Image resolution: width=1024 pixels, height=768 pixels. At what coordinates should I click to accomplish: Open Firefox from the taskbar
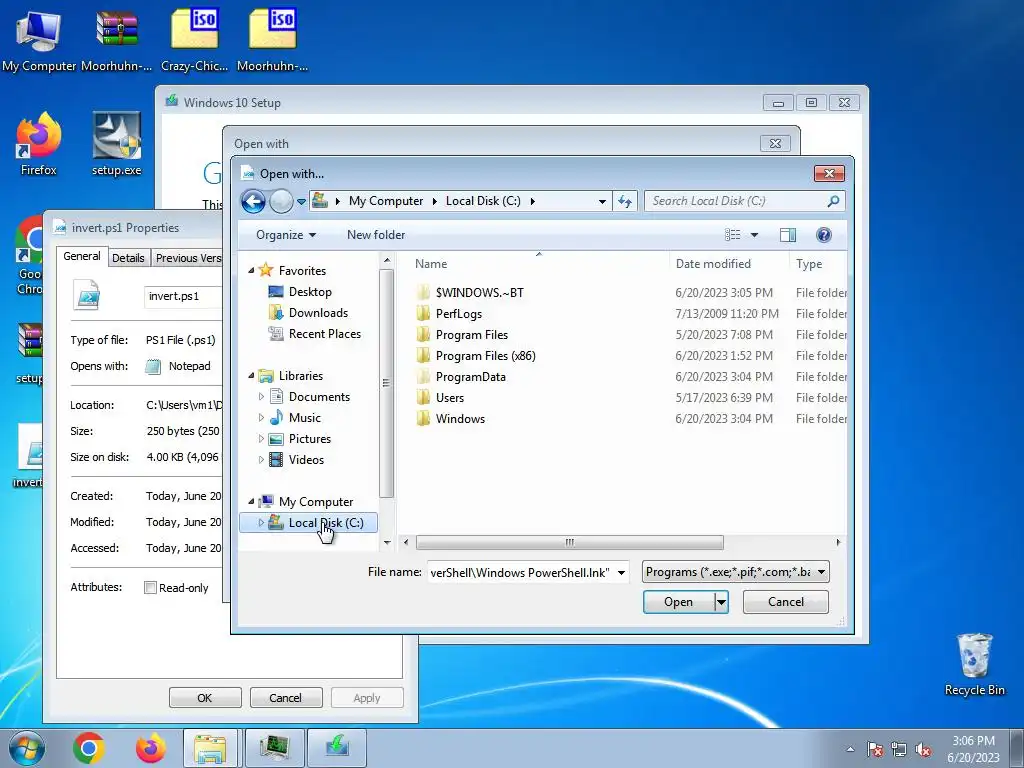[150, 748]
